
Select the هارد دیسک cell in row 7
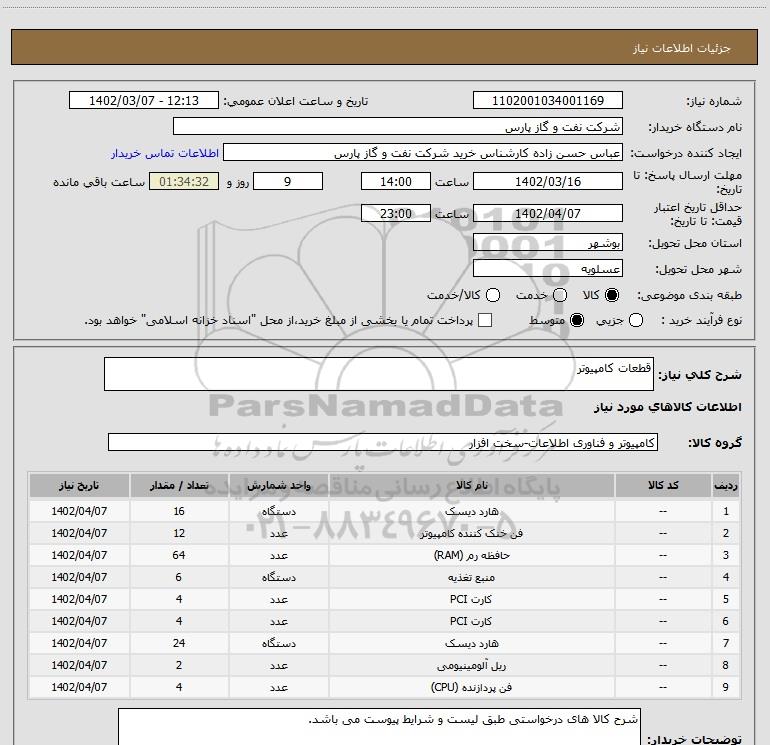tap(471, 643)
